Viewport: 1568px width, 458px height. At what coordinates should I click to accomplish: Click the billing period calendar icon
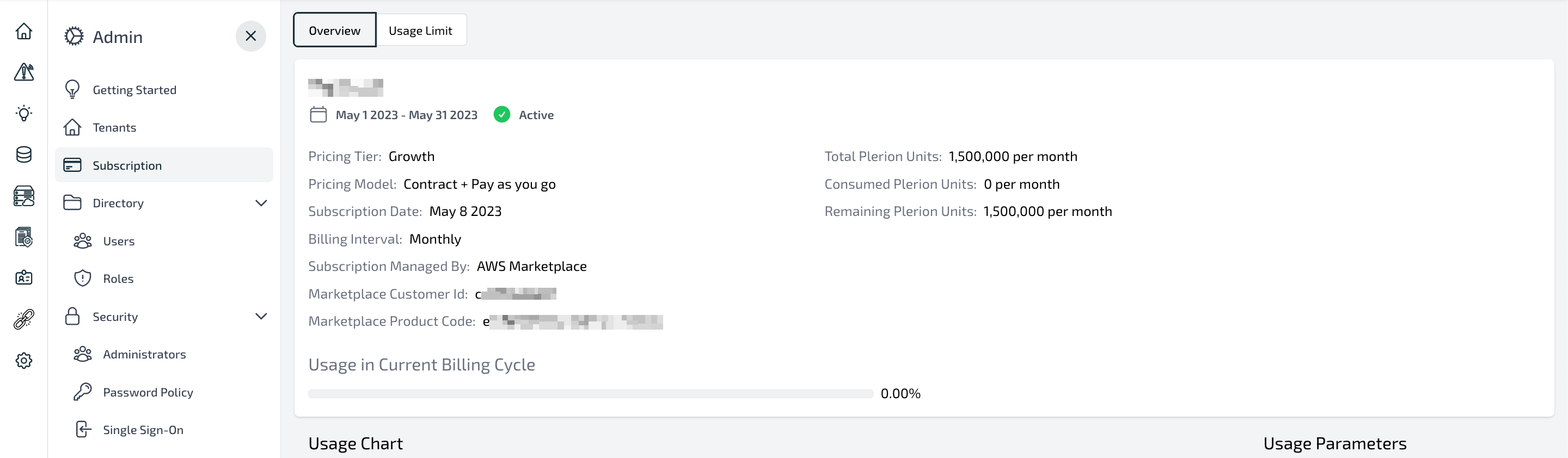318,115
